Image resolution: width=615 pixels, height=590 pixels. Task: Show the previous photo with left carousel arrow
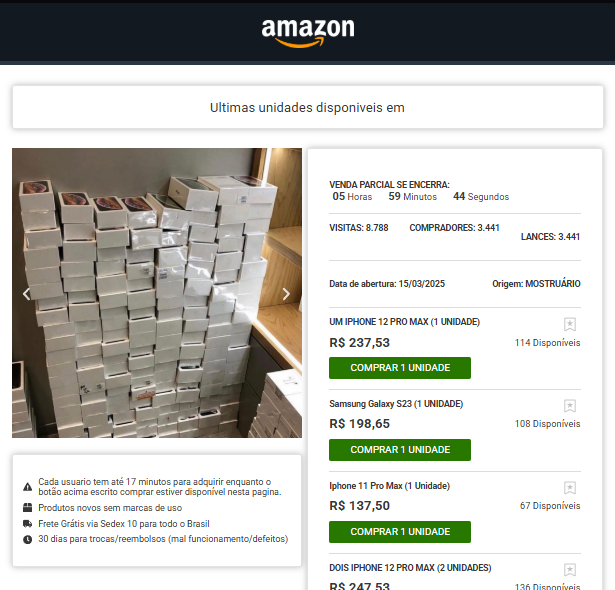tap(26, 294)
